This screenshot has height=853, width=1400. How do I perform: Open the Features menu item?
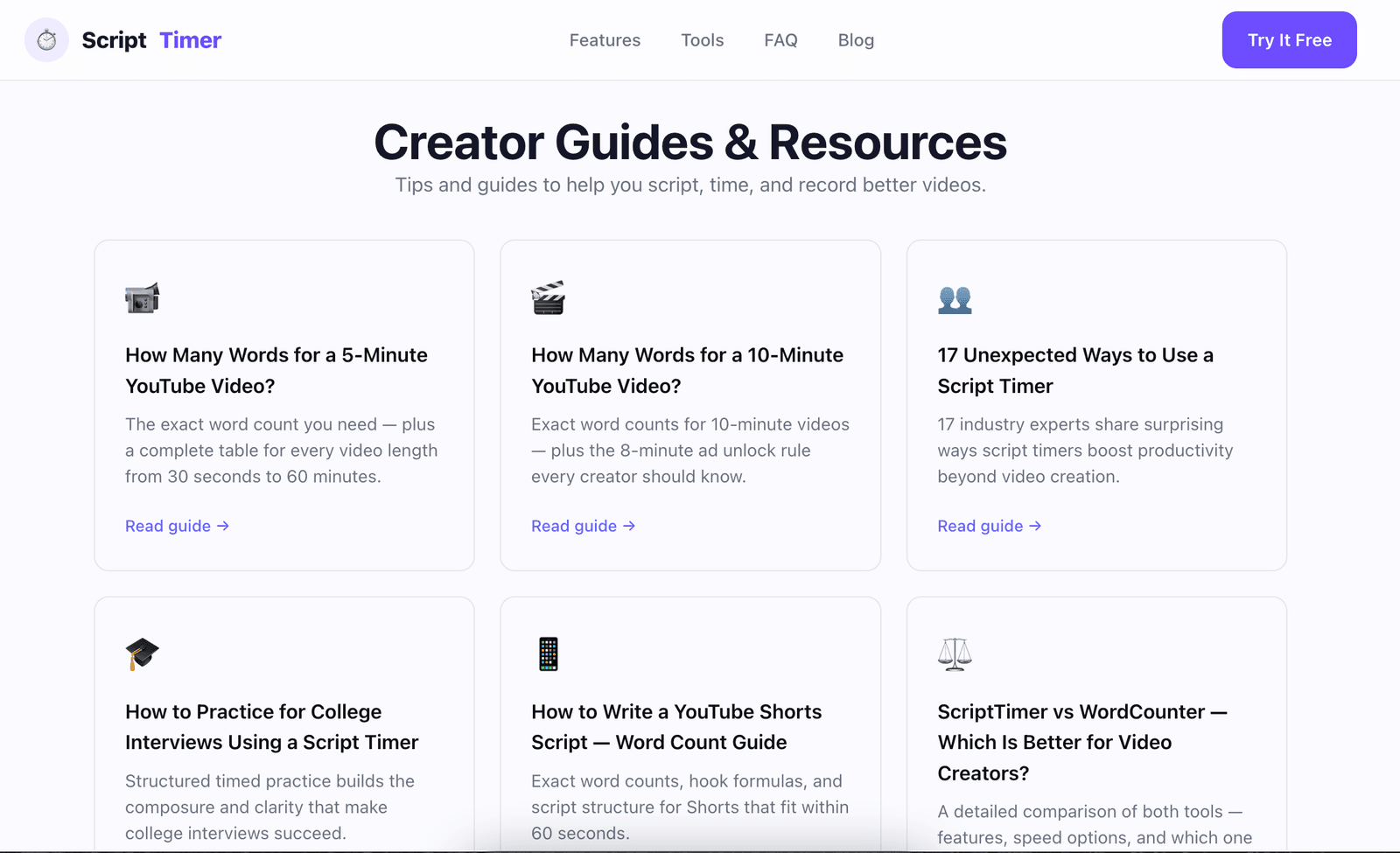pos(605,40)
